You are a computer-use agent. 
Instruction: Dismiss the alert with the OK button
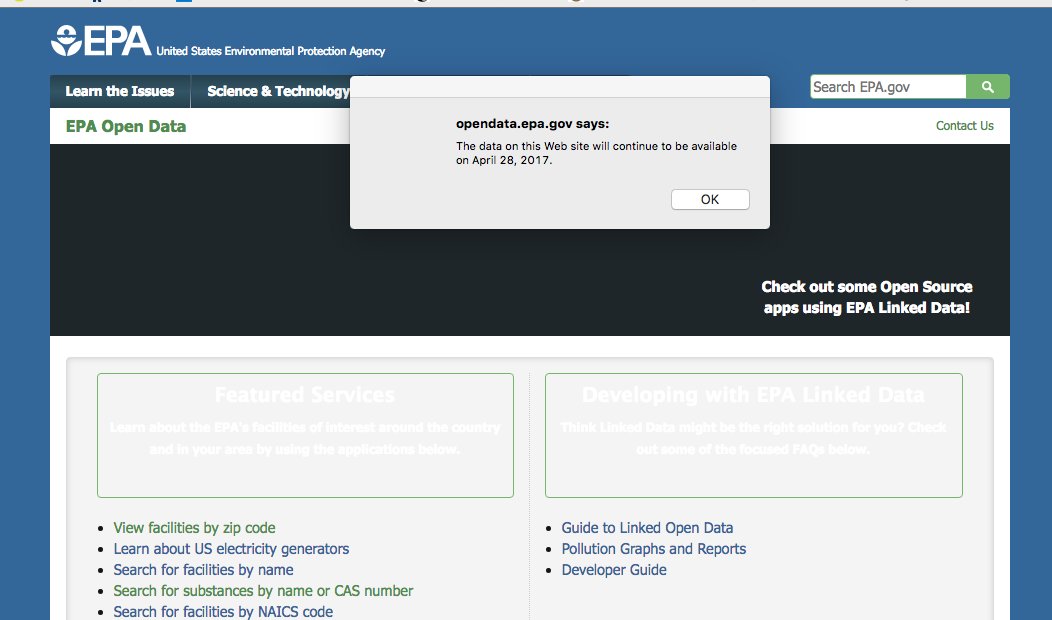click(x=710, y=199)
